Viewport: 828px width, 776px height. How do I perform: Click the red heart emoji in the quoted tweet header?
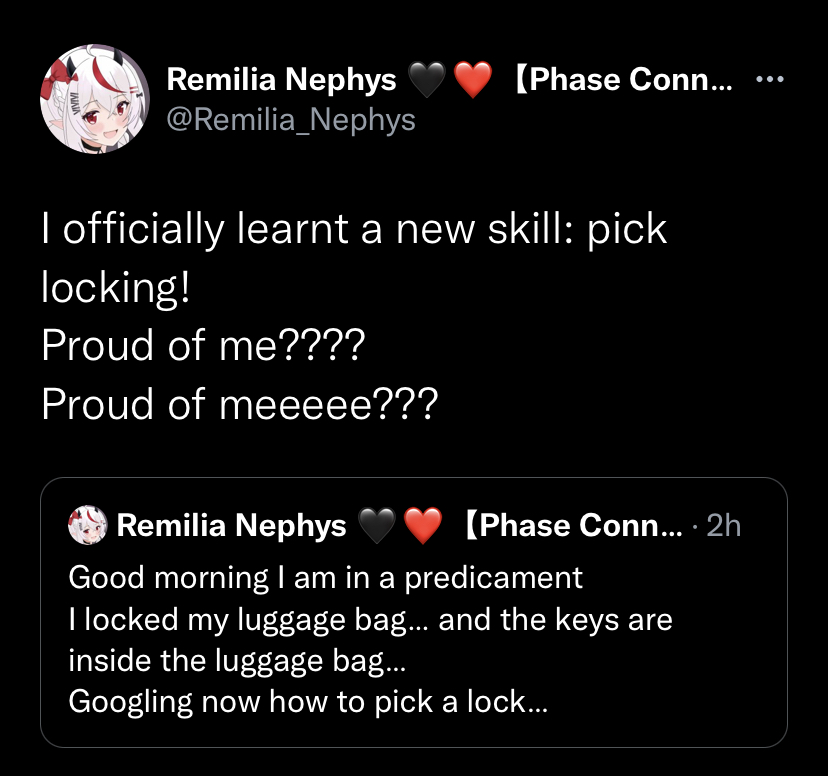pos(423,525)
